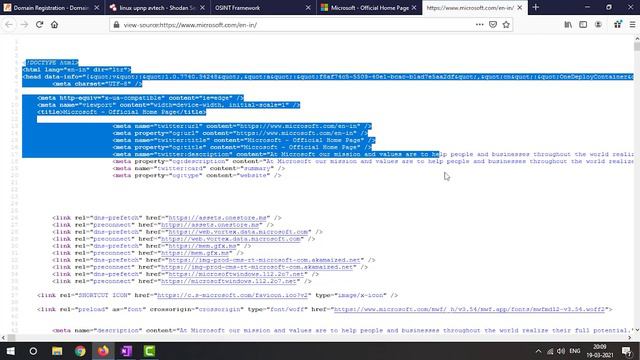Open the green C app in taskbar

[x=149, y=351]
